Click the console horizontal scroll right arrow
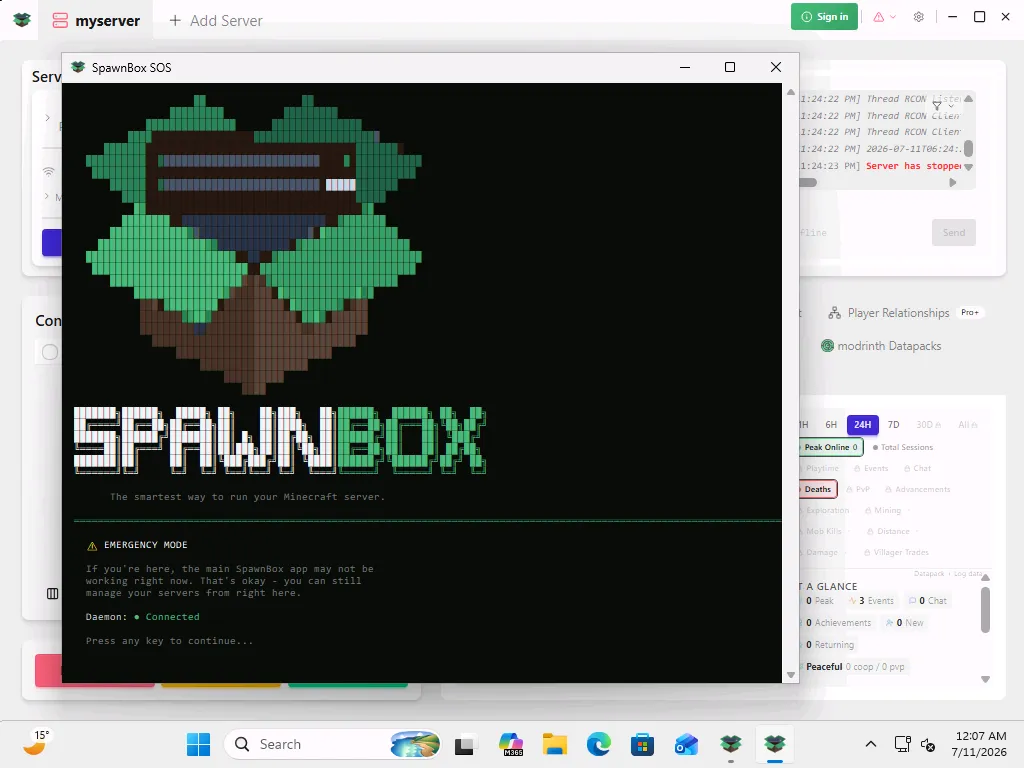Screen dimensions: 1024x768 click(x=953, y=183)
